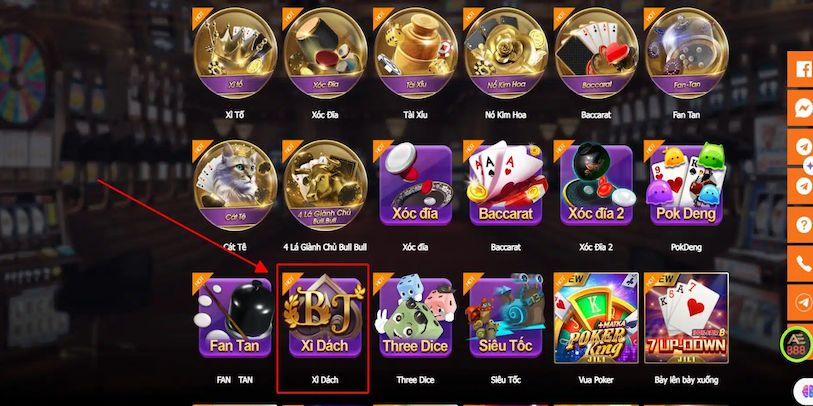Launch 4 Lá Giành Chủ Bull Bull game

click(325, 186)
